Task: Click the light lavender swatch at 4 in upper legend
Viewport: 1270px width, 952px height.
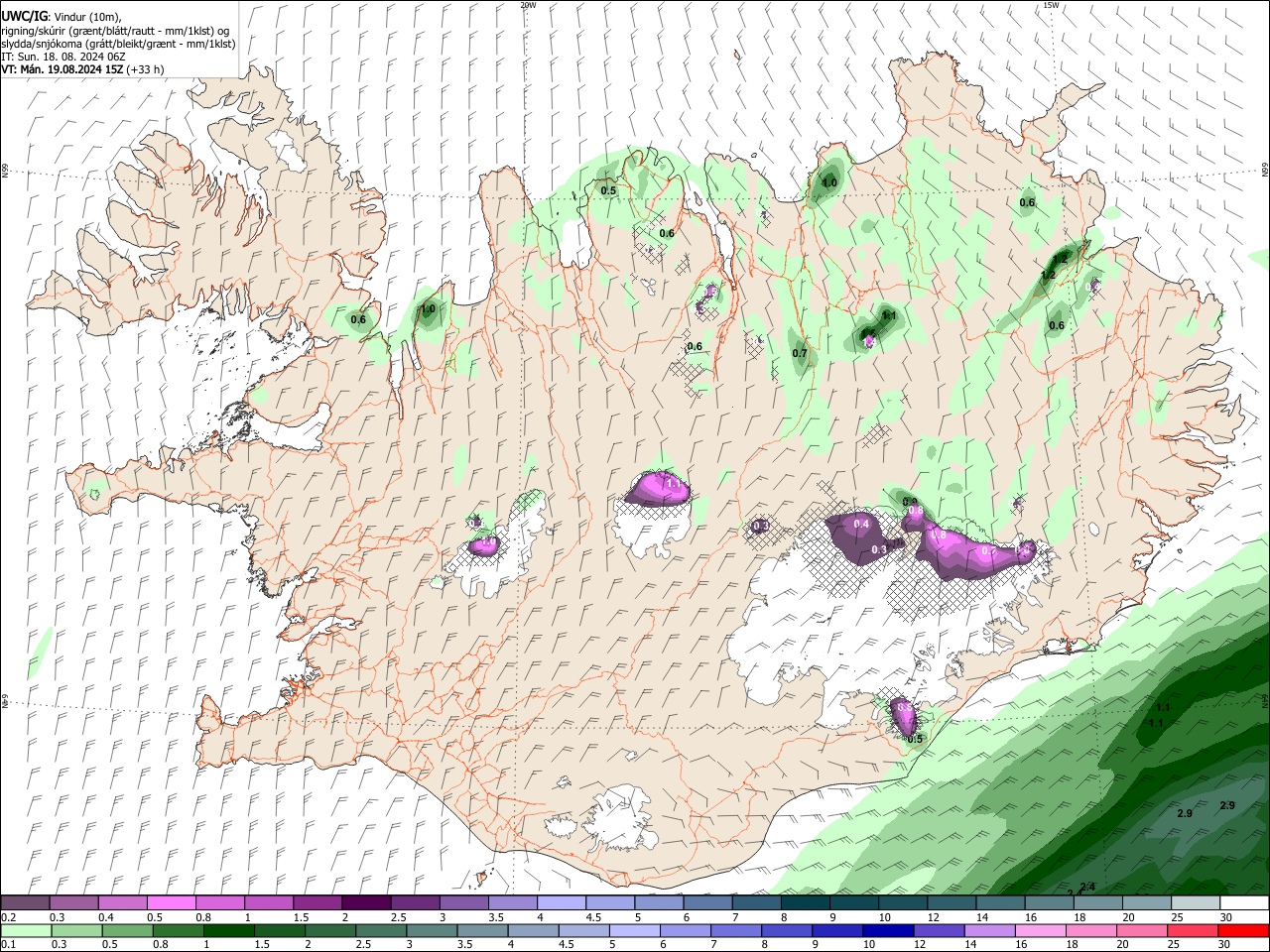Action: [x=562, y=903]
